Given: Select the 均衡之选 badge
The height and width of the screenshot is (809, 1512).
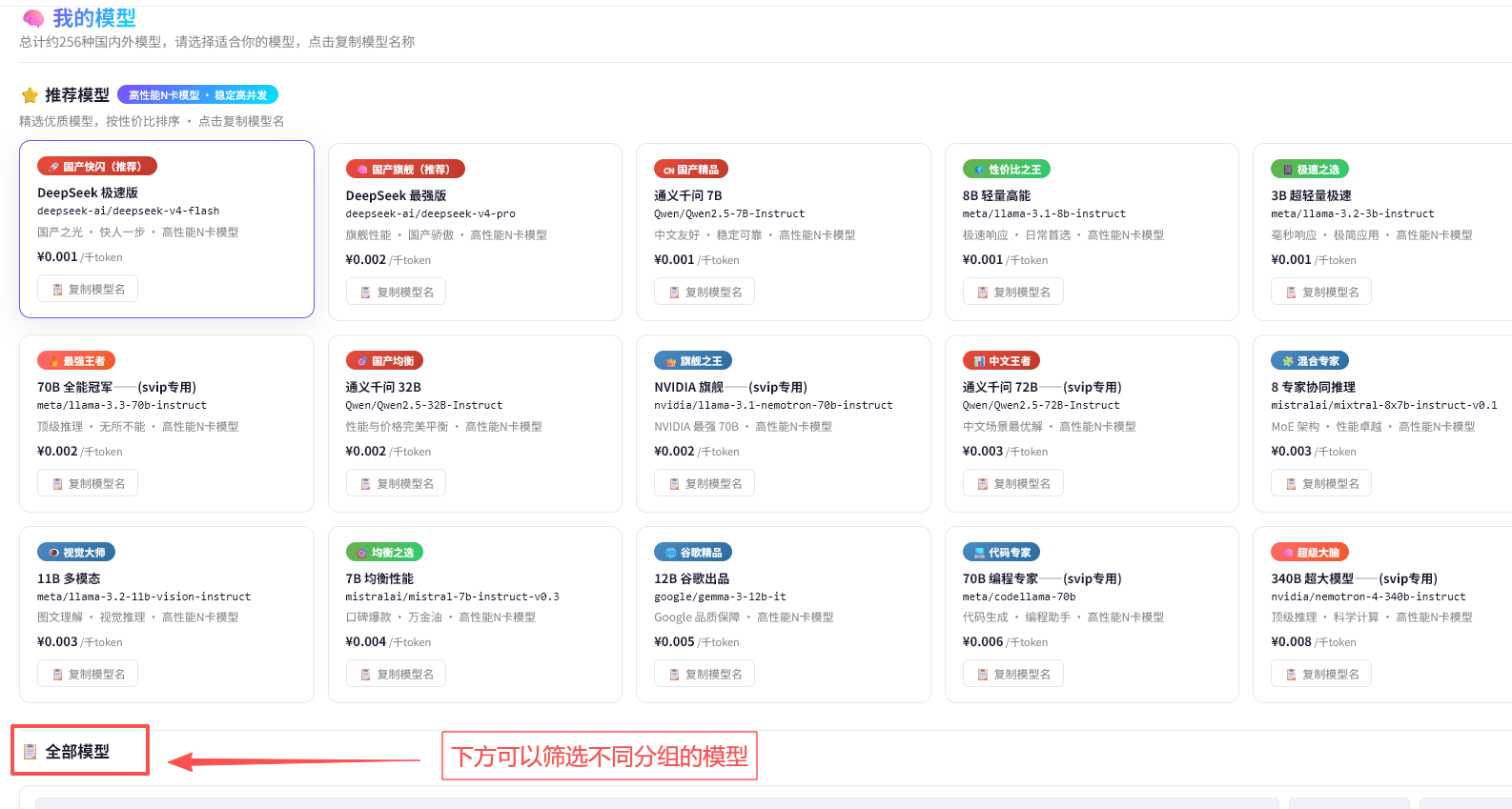Looking at the screenshot, I should 384,553.
